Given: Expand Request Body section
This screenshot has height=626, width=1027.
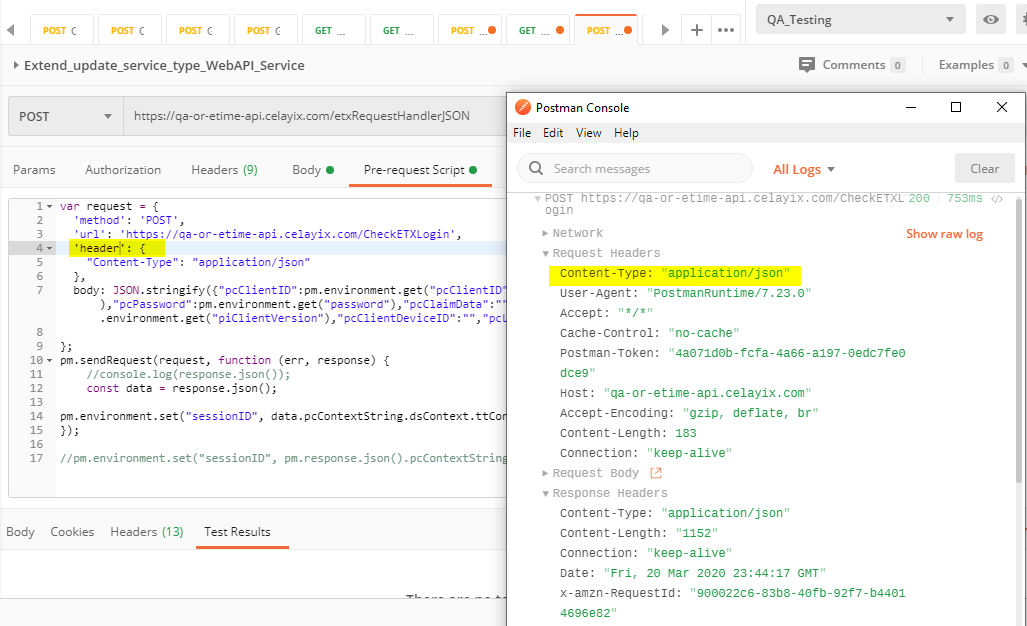Looking at the screenshot, I should click(x=545, y=473).
